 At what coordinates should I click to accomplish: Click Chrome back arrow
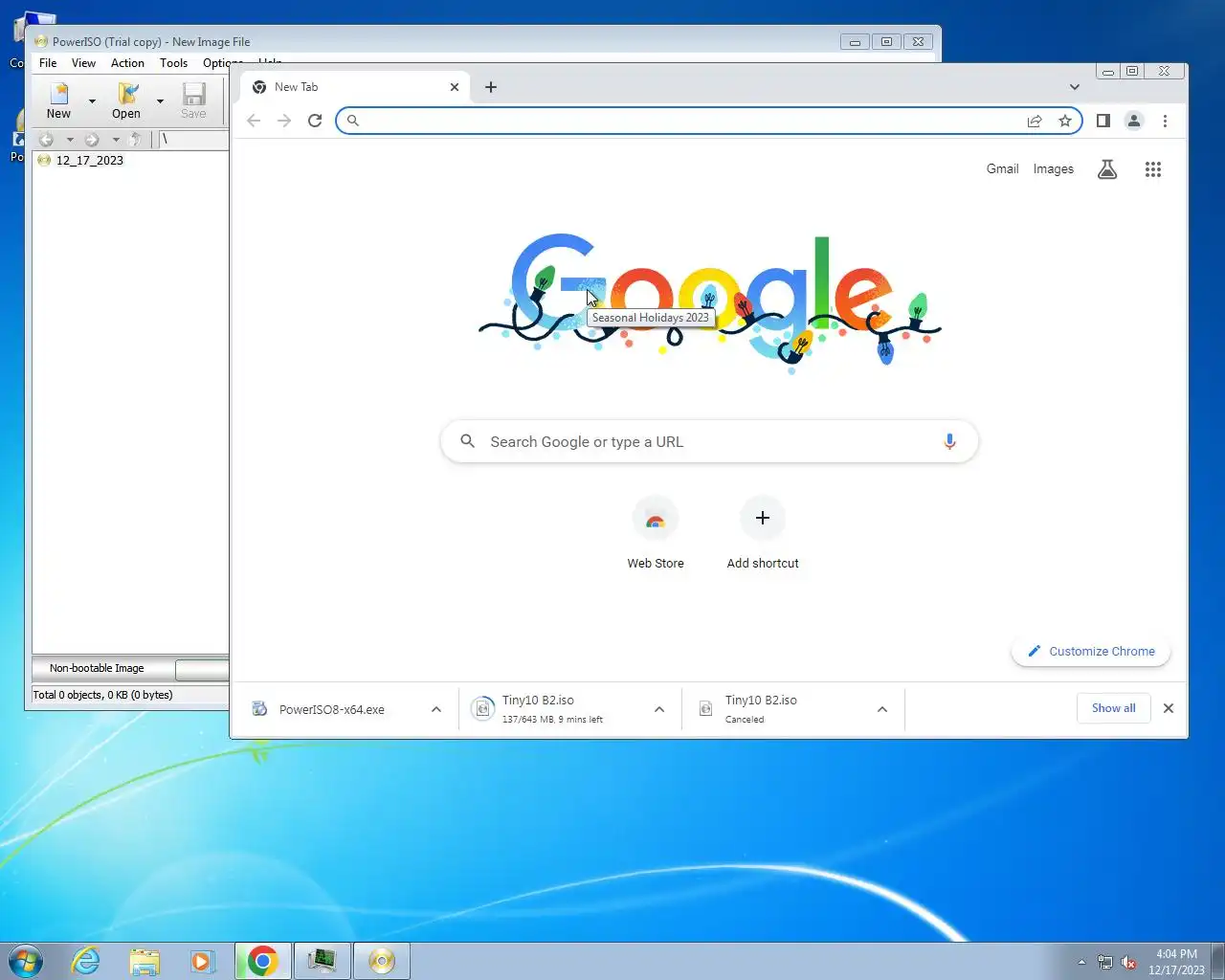[254, 121]
